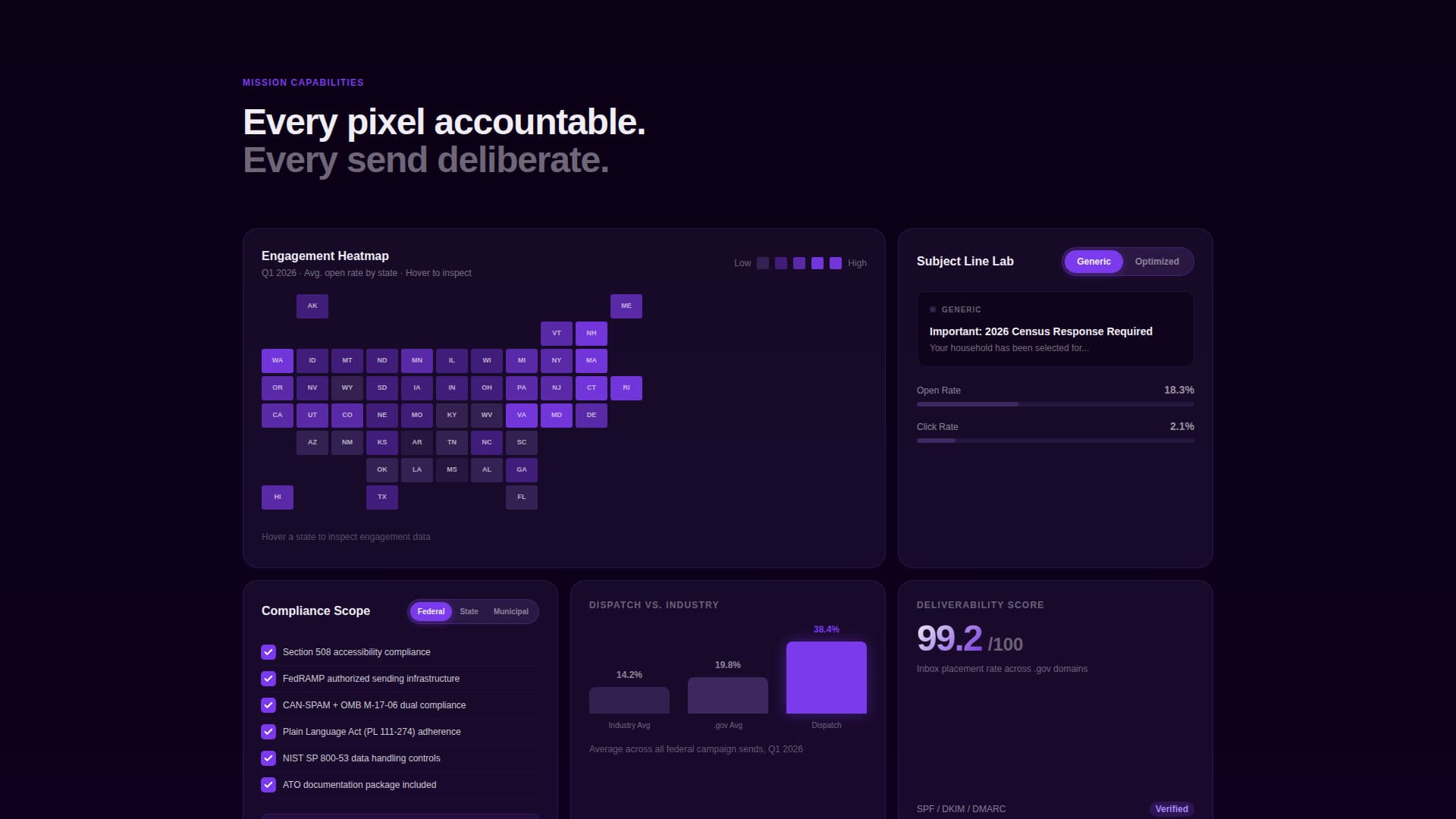Select the IL state tile
This screenshot has width=1456, height=819.
[x=452, y=361]
